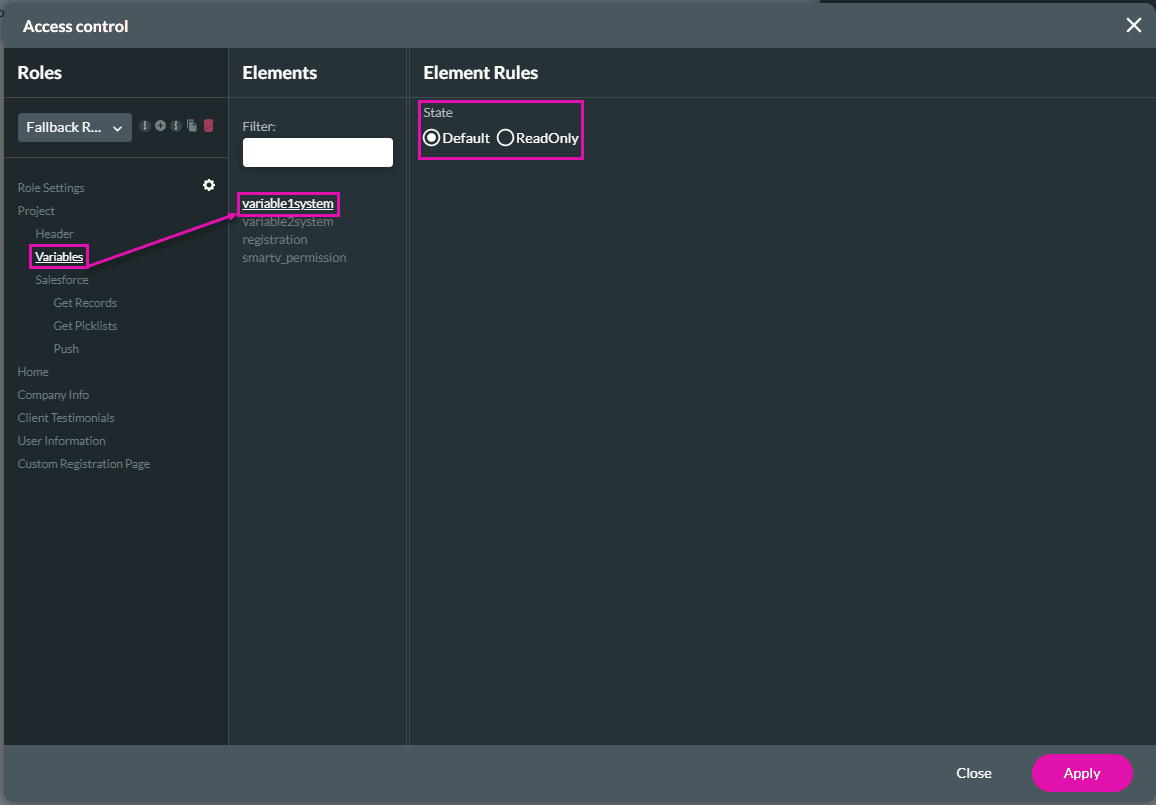Select the ReadOnly state radio button
The width and height of the screenshot is (1156, 805).
tap(505, 138)
